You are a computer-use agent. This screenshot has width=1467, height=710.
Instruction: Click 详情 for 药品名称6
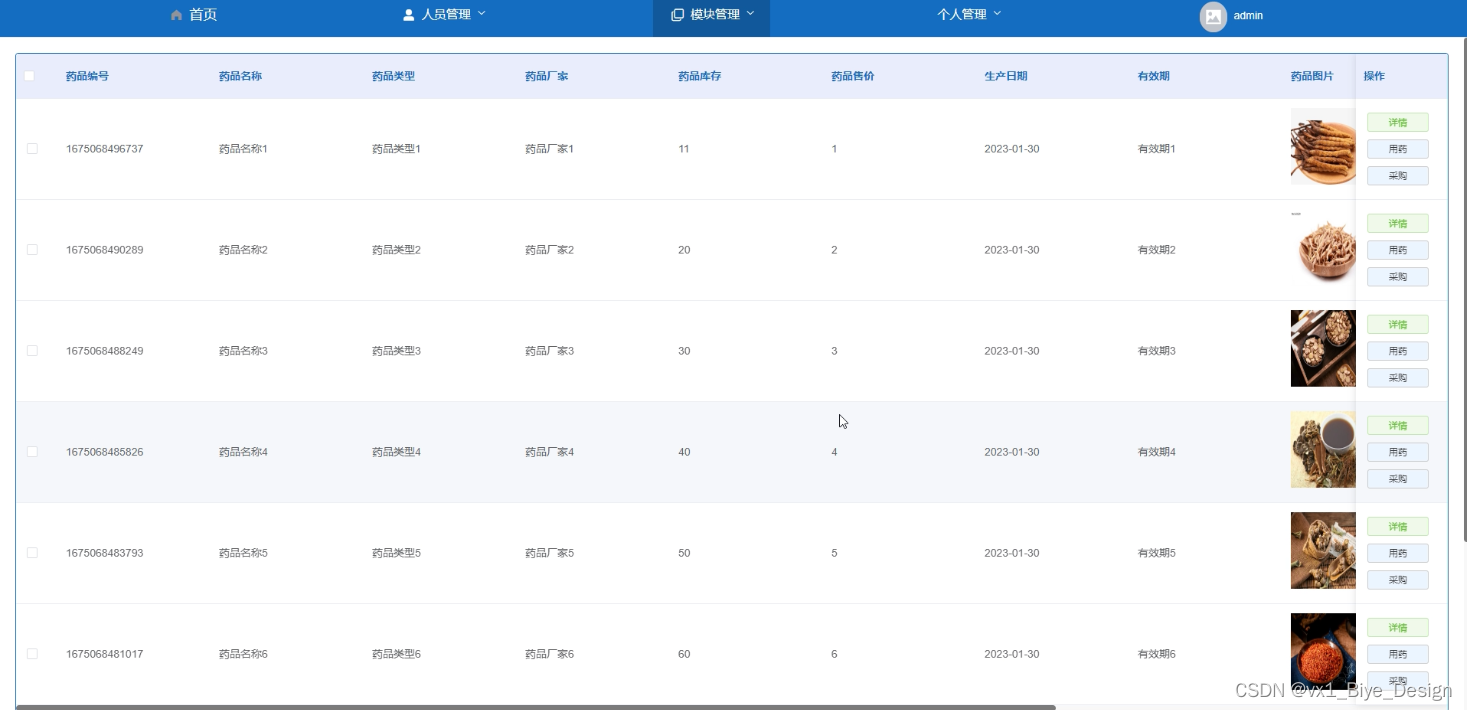pos(1398,628)
